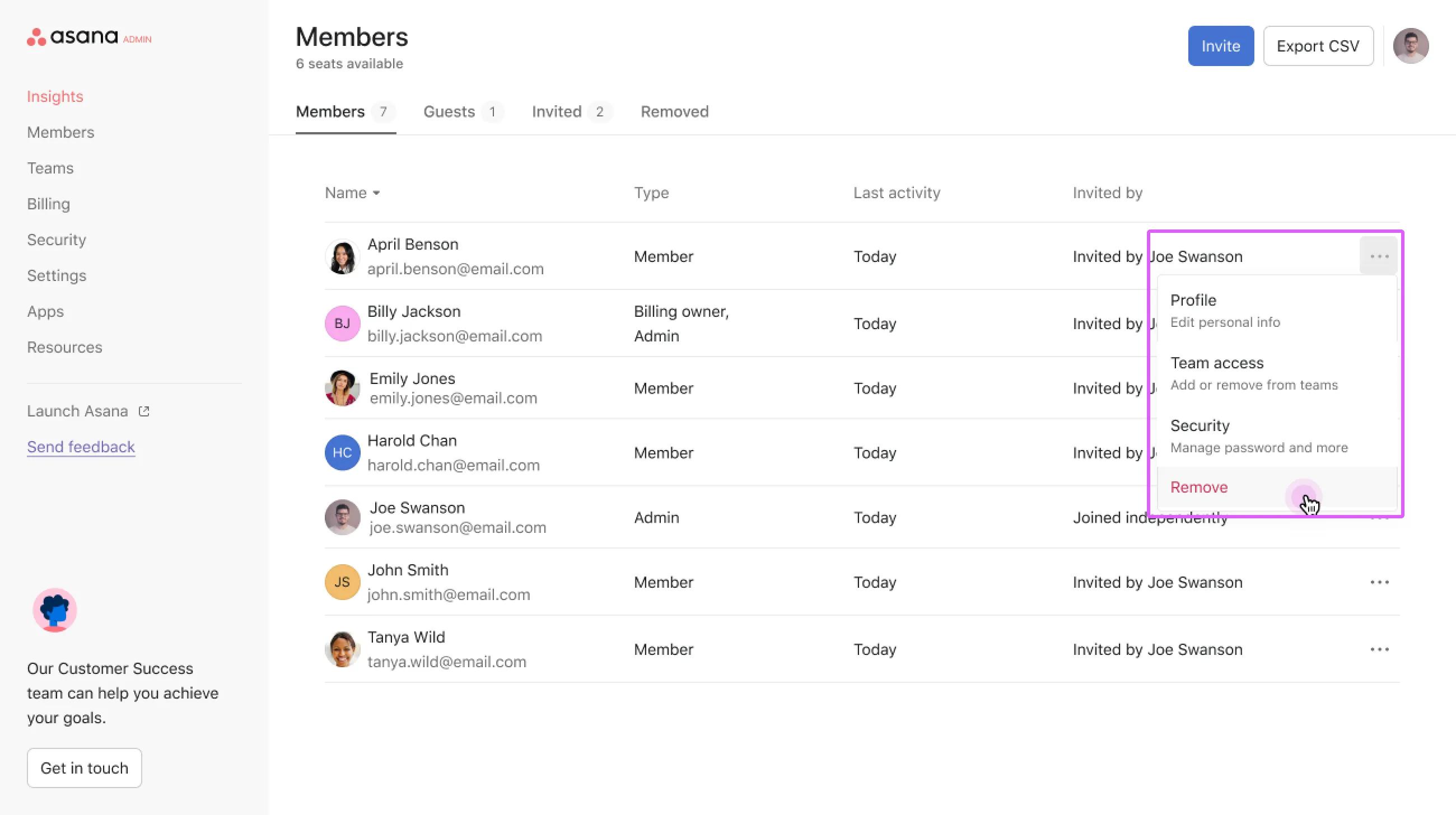This screenshot has width=1456, height=815.
Task: Open the Removed tab
Action: click(x=674, y=112)
